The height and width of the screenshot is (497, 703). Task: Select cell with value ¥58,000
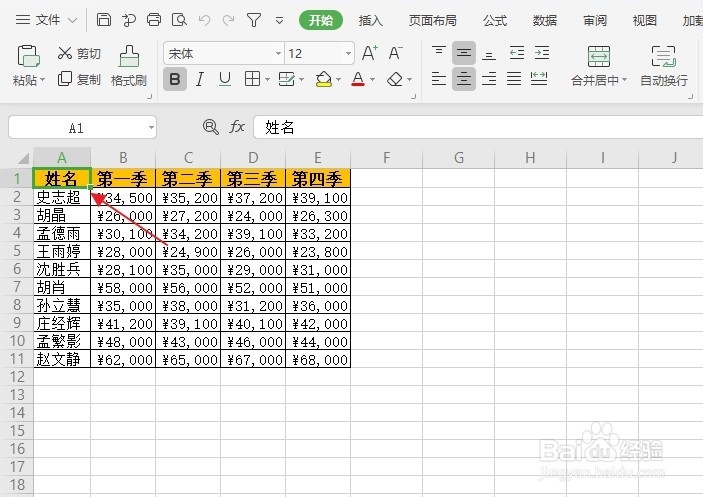point(123,287)
